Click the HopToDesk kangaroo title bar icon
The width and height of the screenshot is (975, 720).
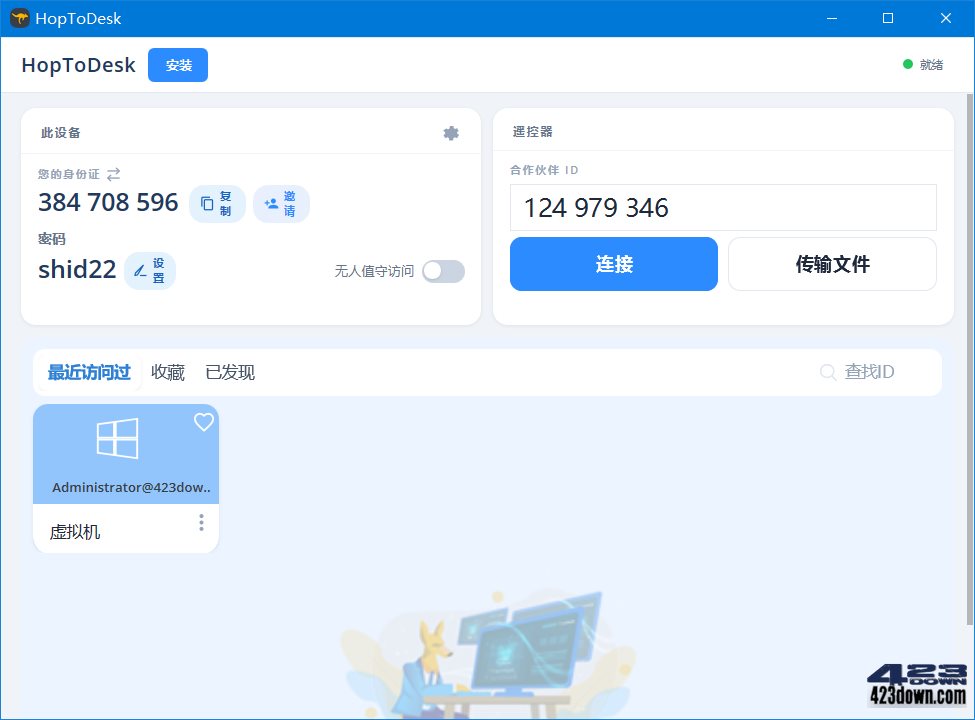click(x=20, y=18)
